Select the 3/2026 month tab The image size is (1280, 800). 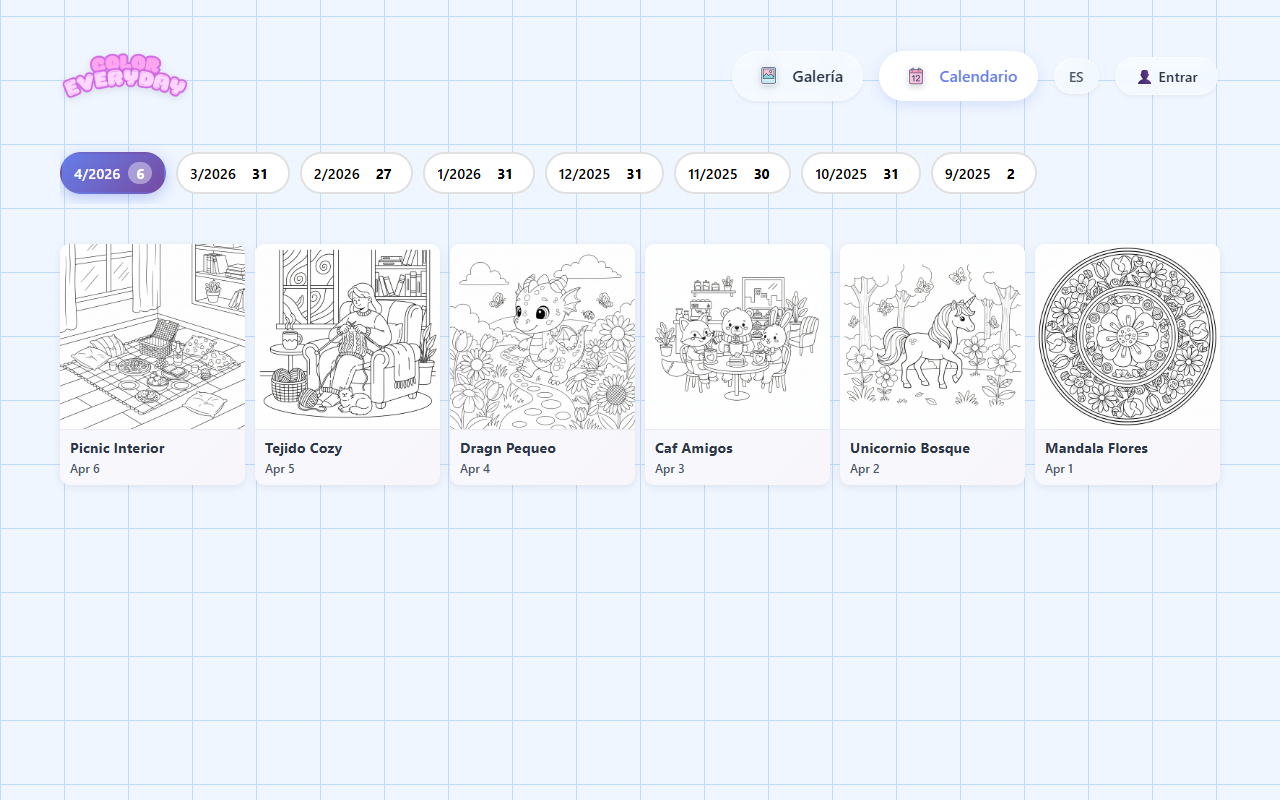point(232,174)
